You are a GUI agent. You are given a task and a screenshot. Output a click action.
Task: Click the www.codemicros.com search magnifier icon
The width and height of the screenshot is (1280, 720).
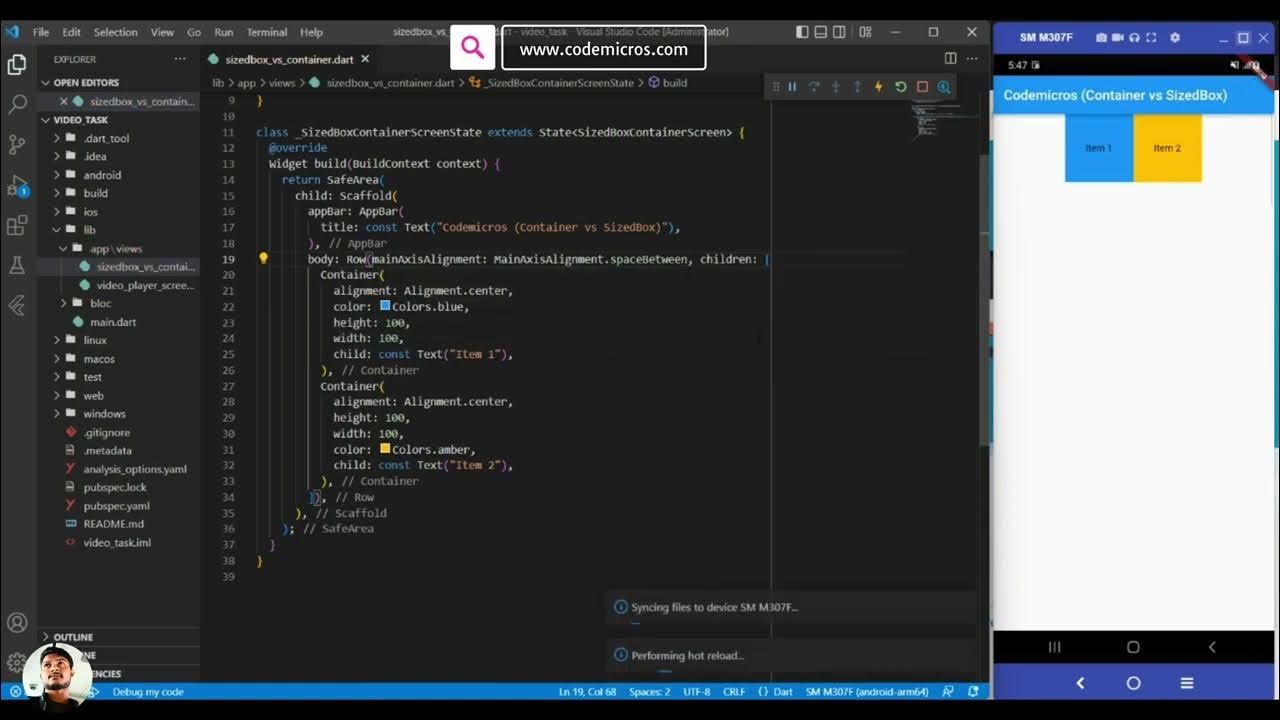click(473, 48)
